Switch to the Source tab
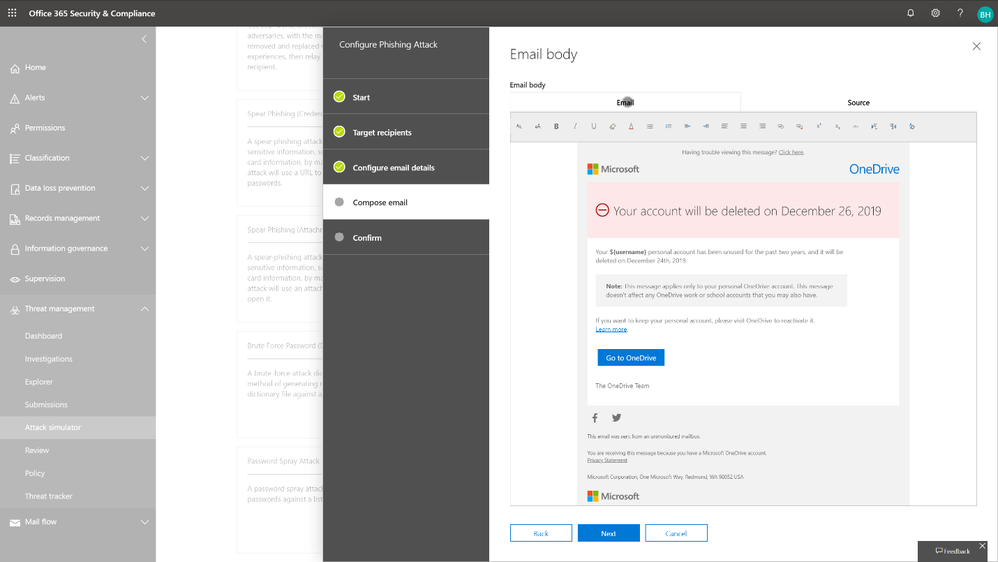 coord(858,102)
